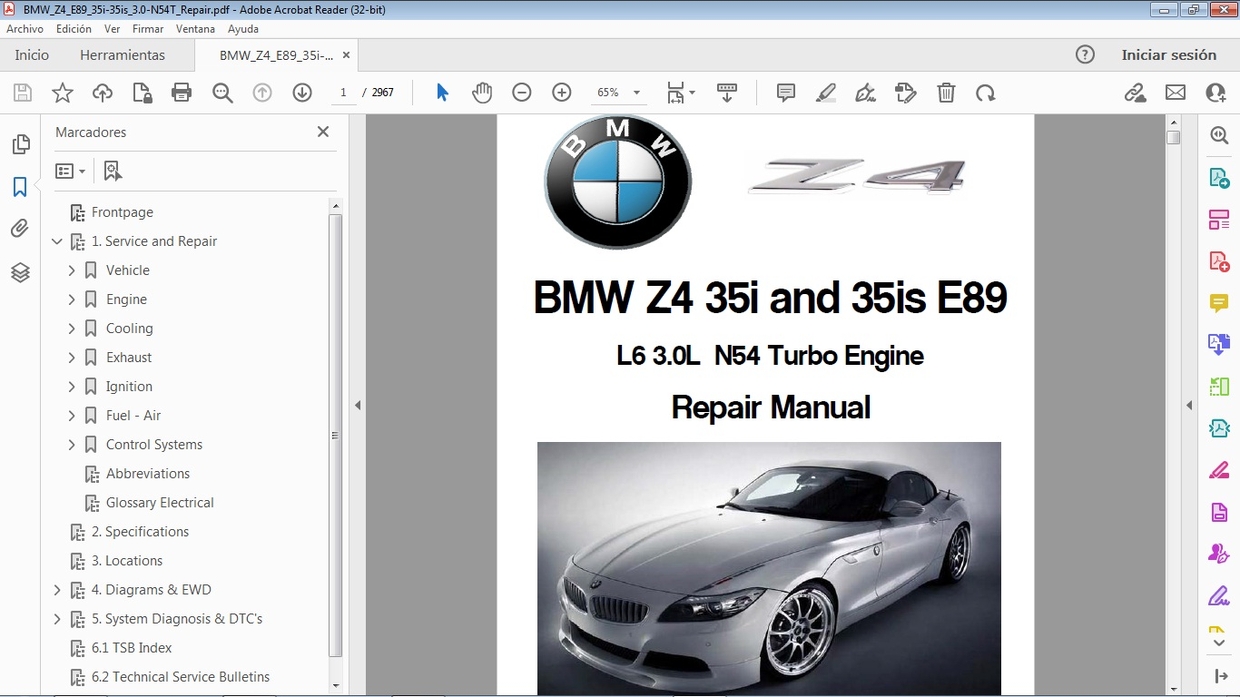Collapse the Service and Repair bookmark
The width and height of the screenshot is (1240, 697).
pos(57,241)
